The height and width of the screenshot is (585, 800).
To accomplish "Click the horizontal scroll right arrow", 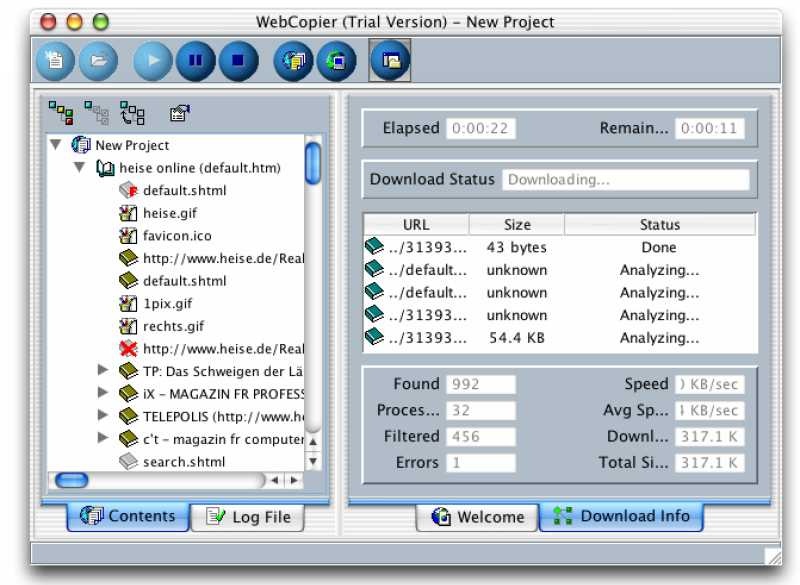I will coord(294,480).
